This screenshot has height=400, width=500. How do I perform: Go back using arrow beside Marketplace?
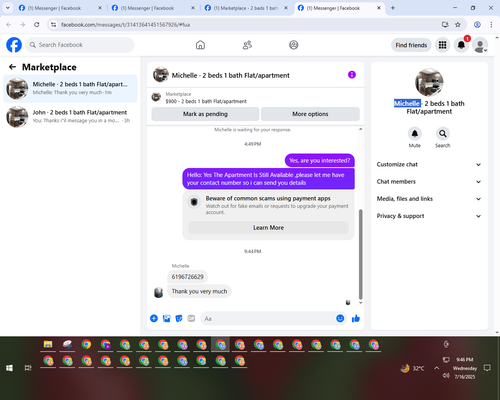tap(12, 67)
